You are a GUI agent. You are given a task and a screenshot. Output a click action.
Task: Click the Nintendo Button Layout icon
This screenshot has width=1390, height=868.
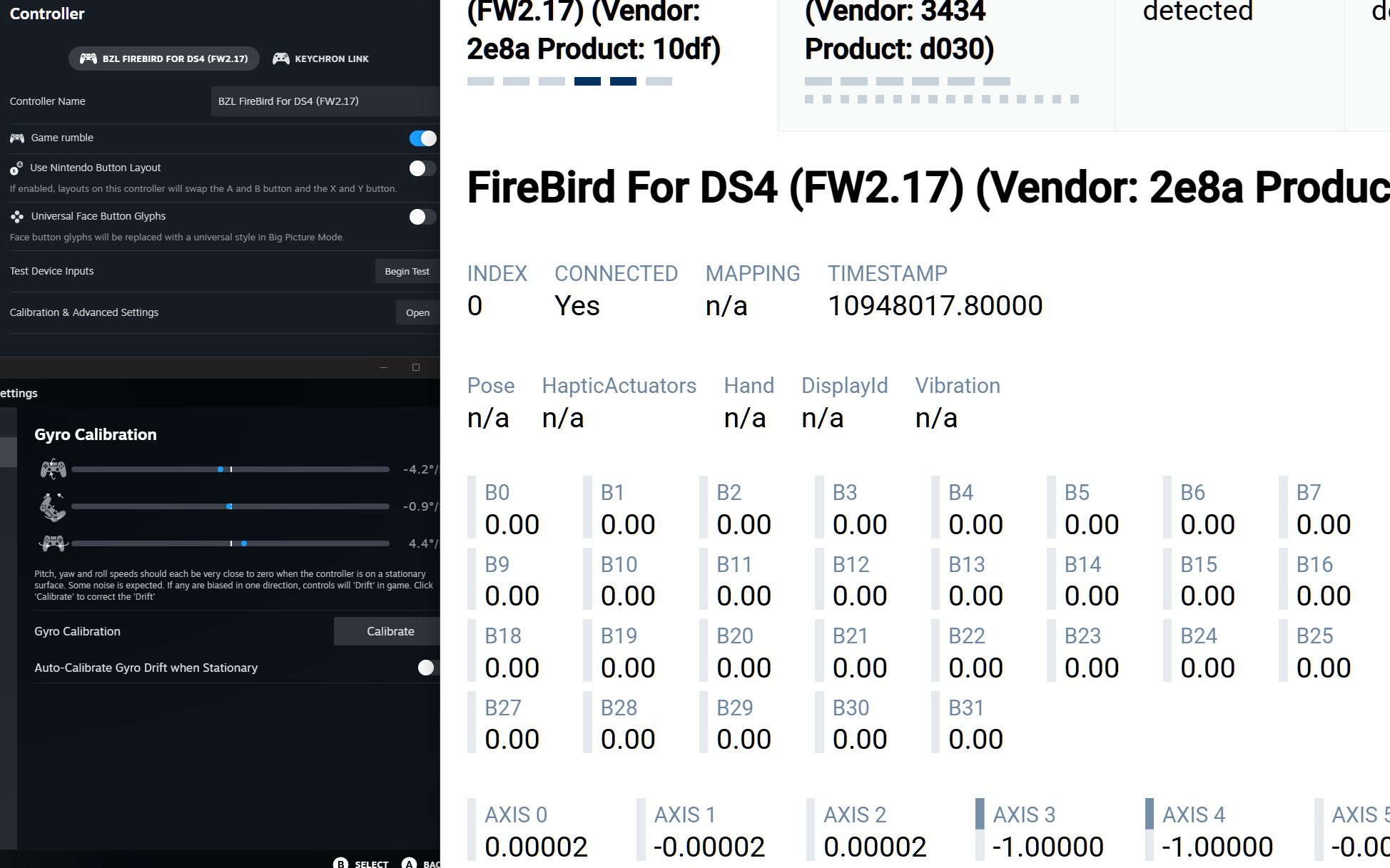(16, 168)
